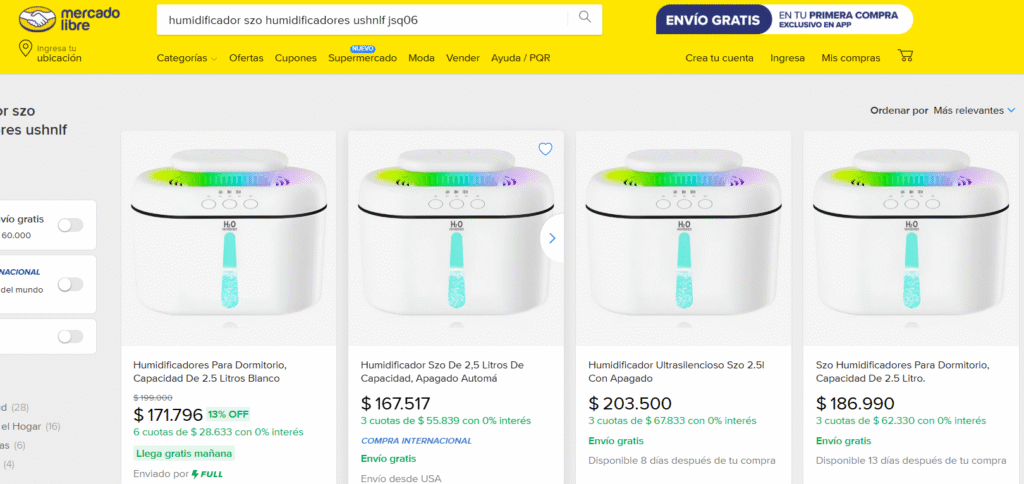Screen dimensions: 1024x484
Task: Expand the Categorías dropdown
Action: pyautogui.click(x=187, y=58)
